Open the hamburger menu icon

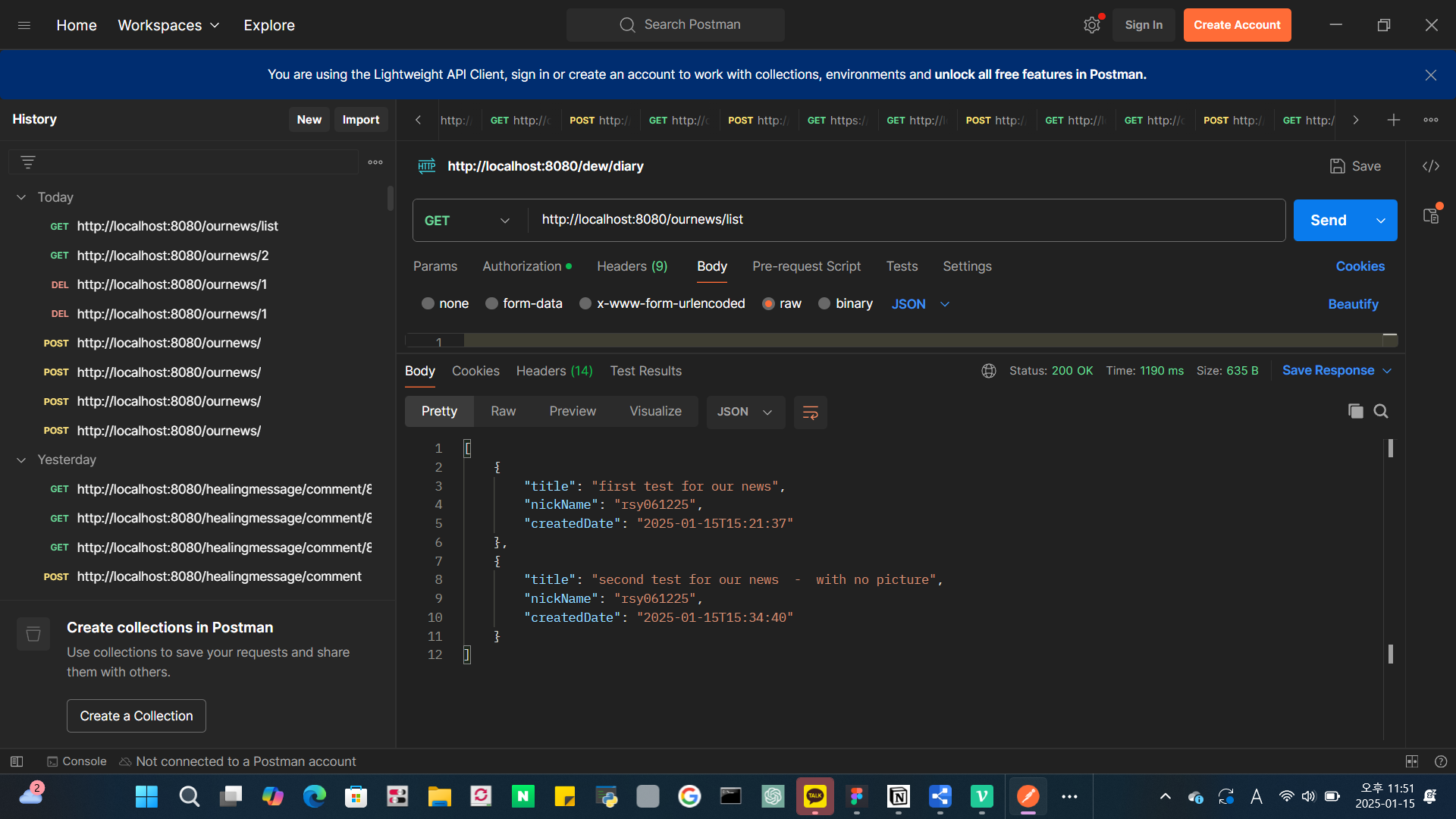[24, 25]
